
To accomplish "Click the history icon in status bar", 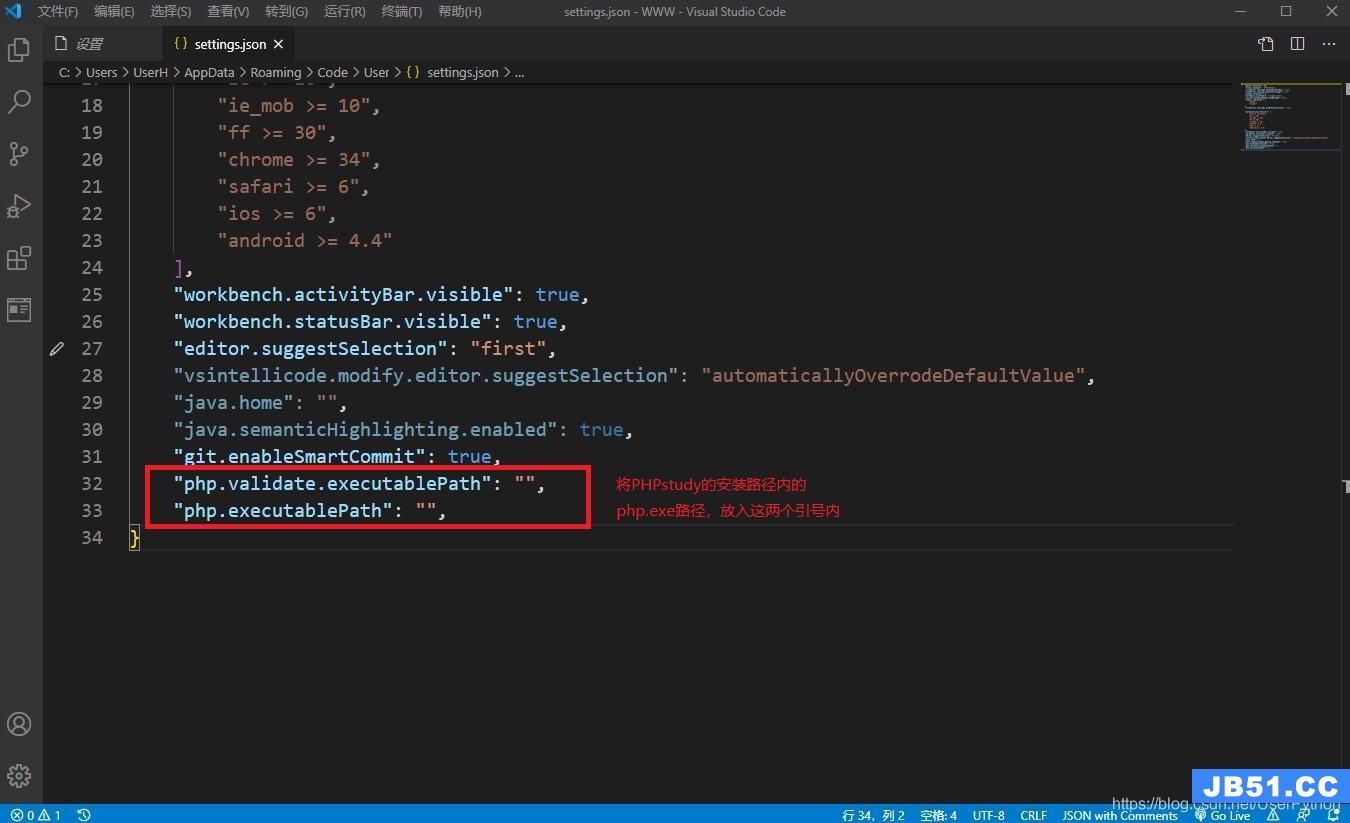I will 84,815.
